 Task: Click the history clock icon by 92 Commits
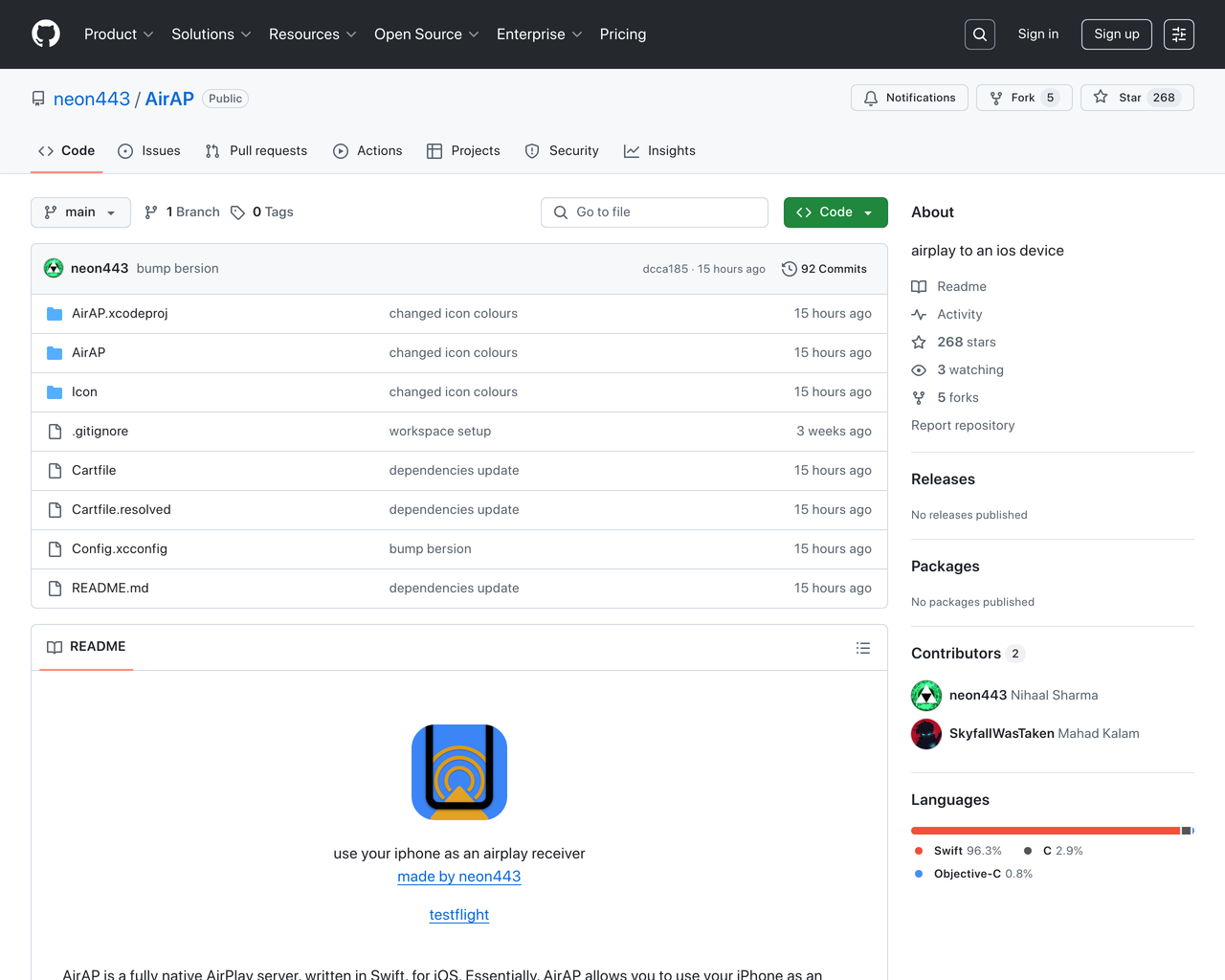click(790, 269)
